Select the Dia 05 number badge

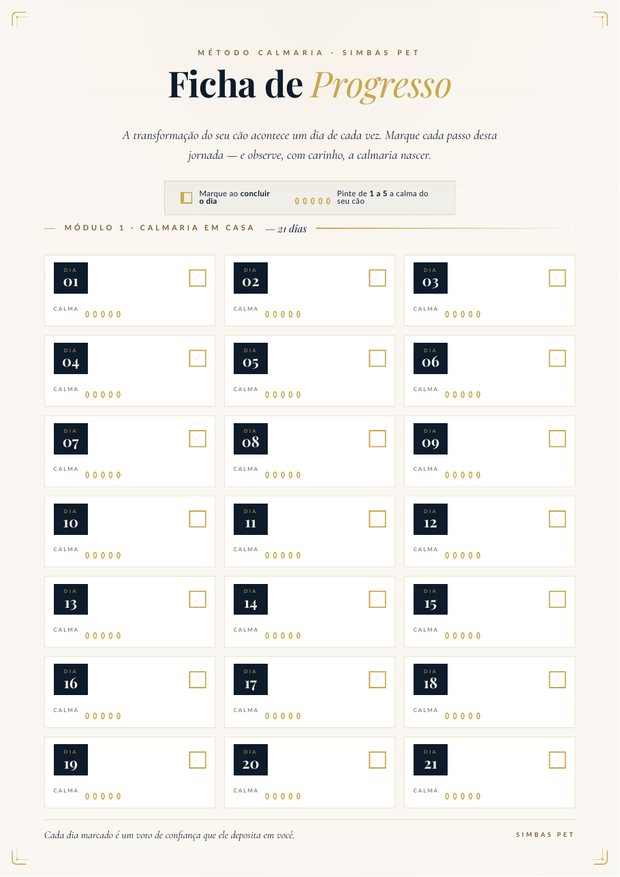[250, 359]
